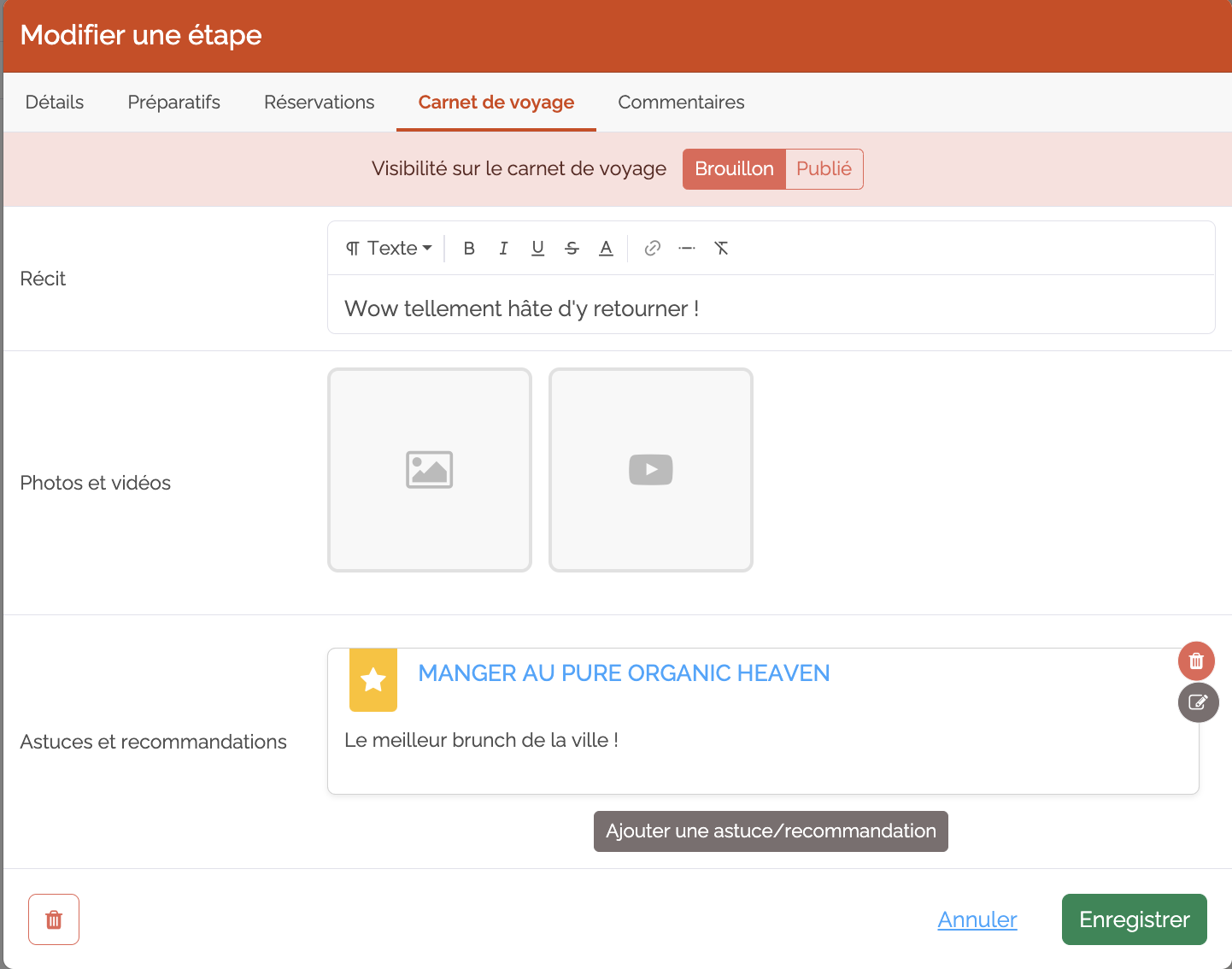Clear text formatting with the crossed T icon

[x=721, y=248]
